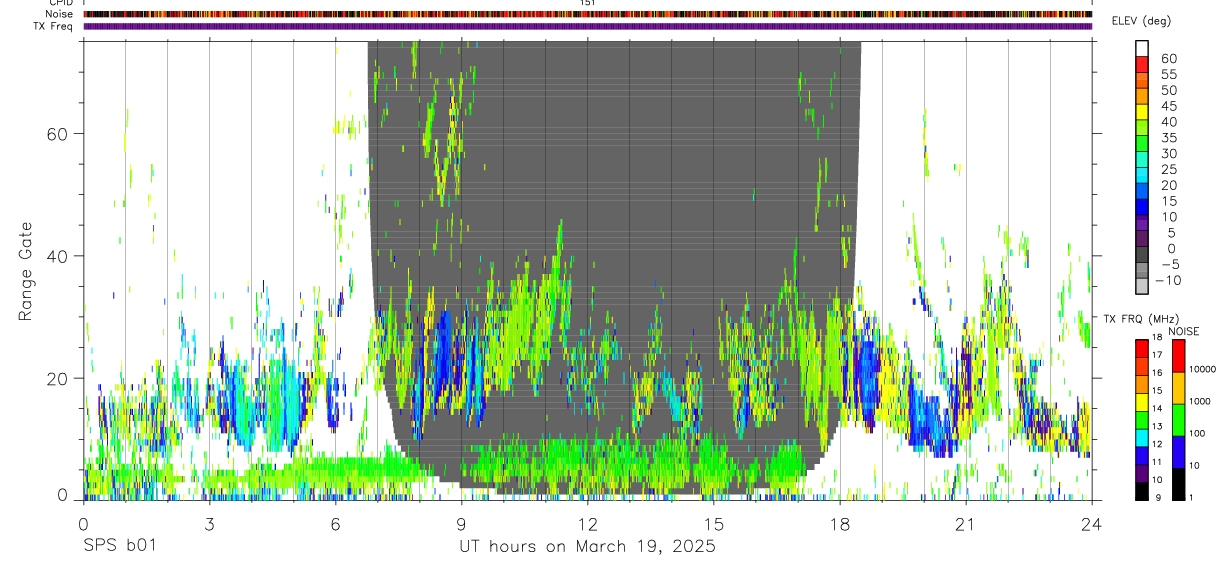1228x567 pixels.
Task: Click the '45' value on the ELEV colorbar
Action: coord(1169,106)
